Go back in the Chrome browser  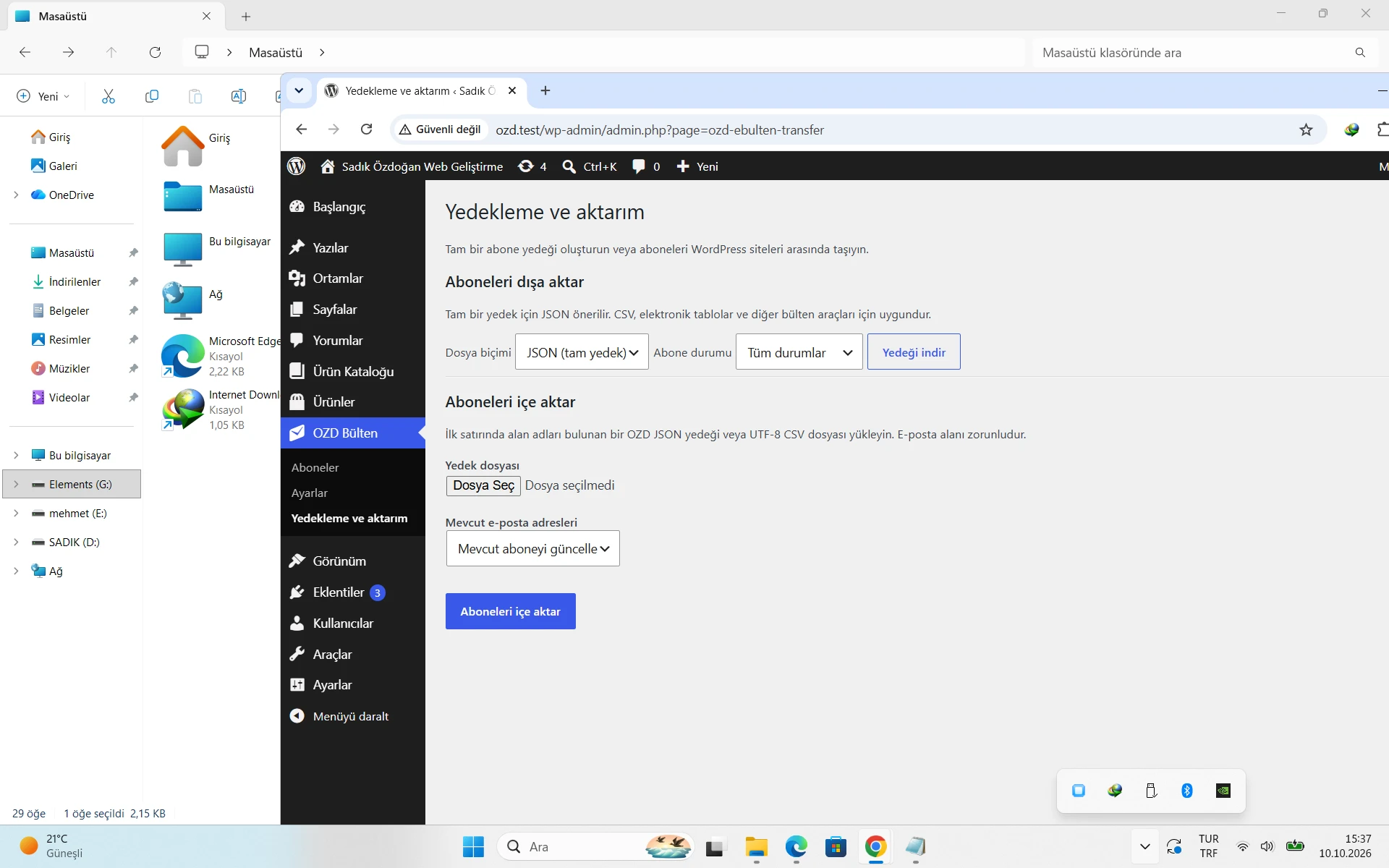click(x=302, y=129)
